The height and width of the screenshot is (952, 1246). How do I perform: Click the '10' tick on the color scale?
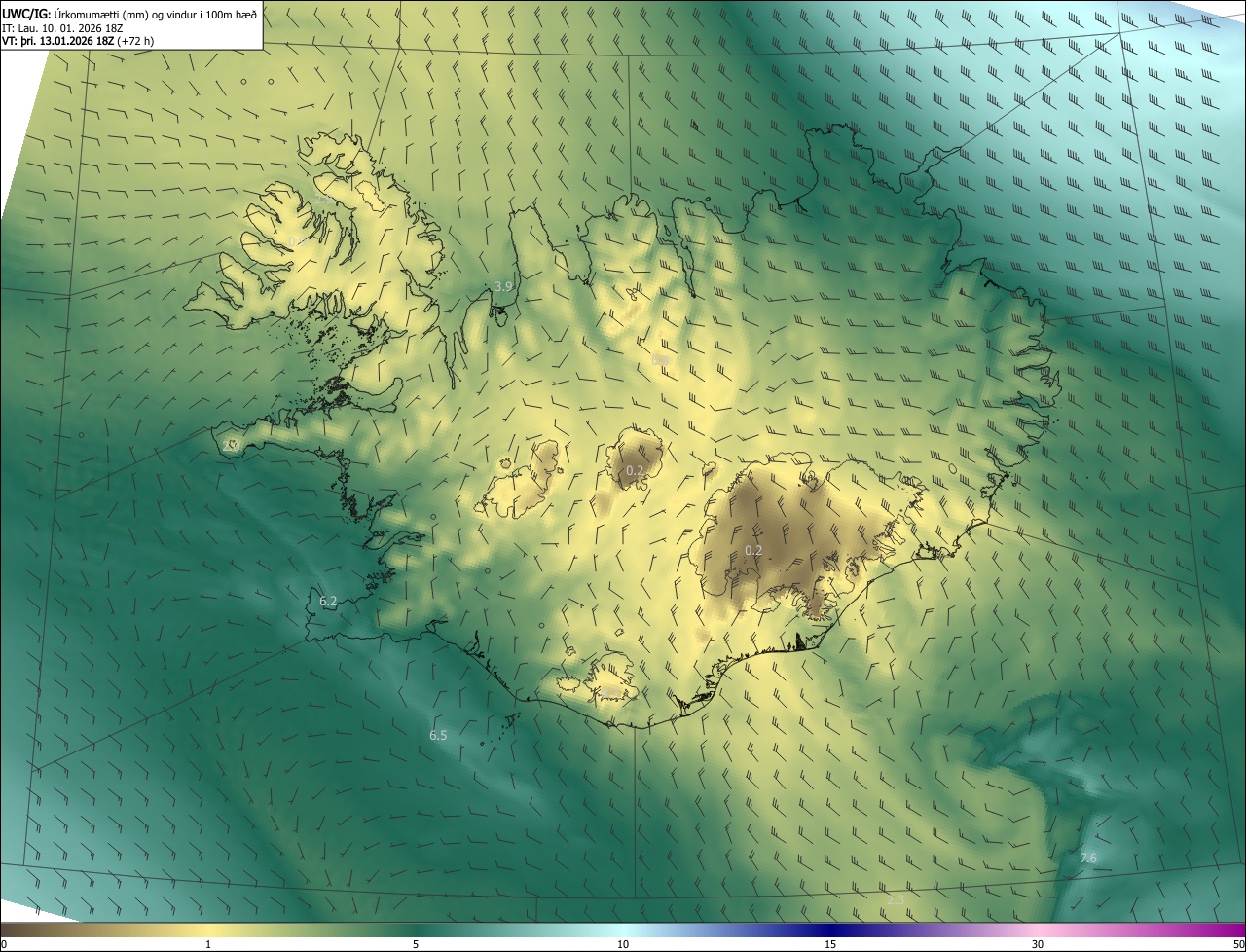tap(623, 944)
